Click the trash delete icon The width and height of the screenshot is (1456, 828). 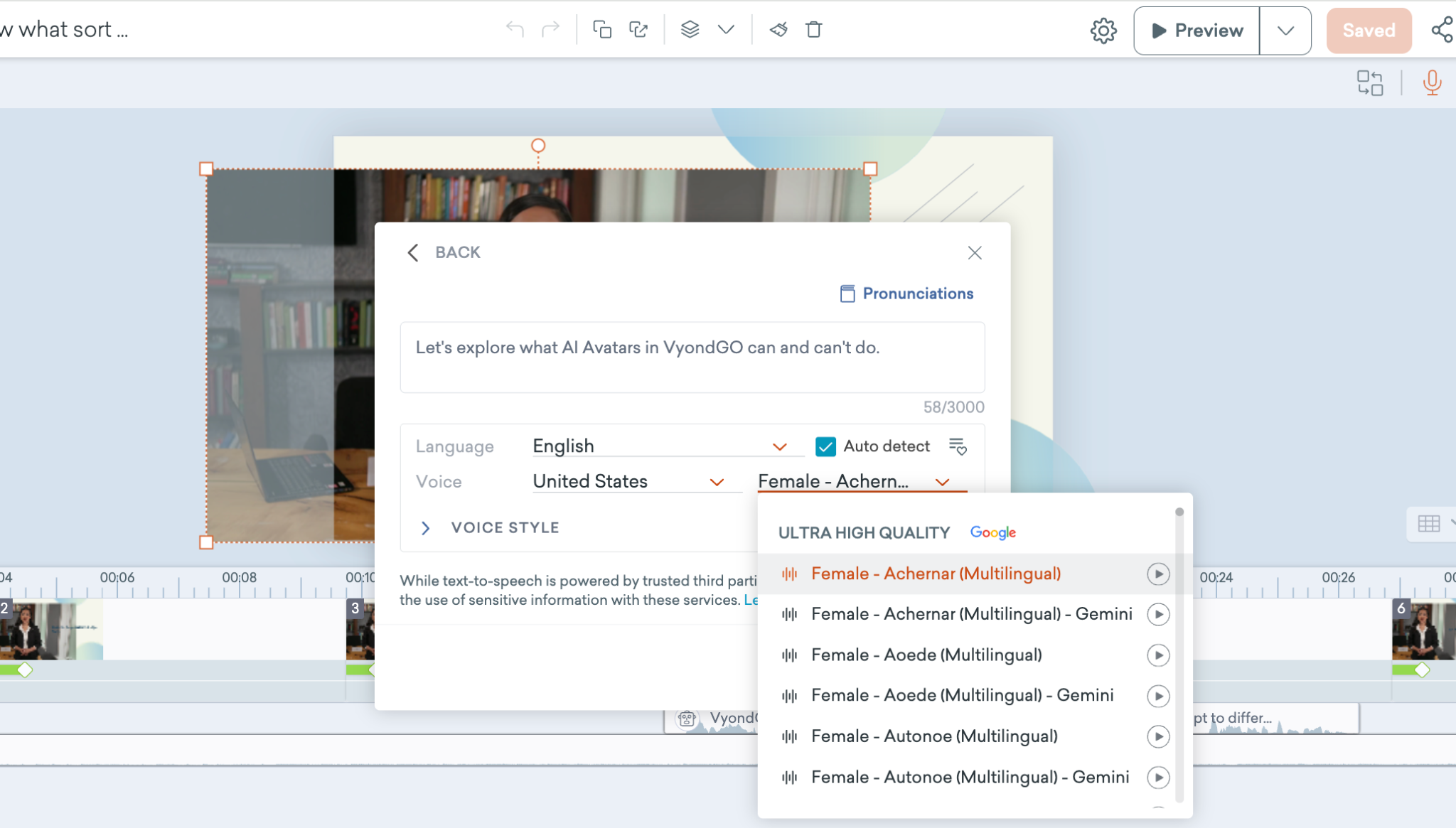[814, 29]
